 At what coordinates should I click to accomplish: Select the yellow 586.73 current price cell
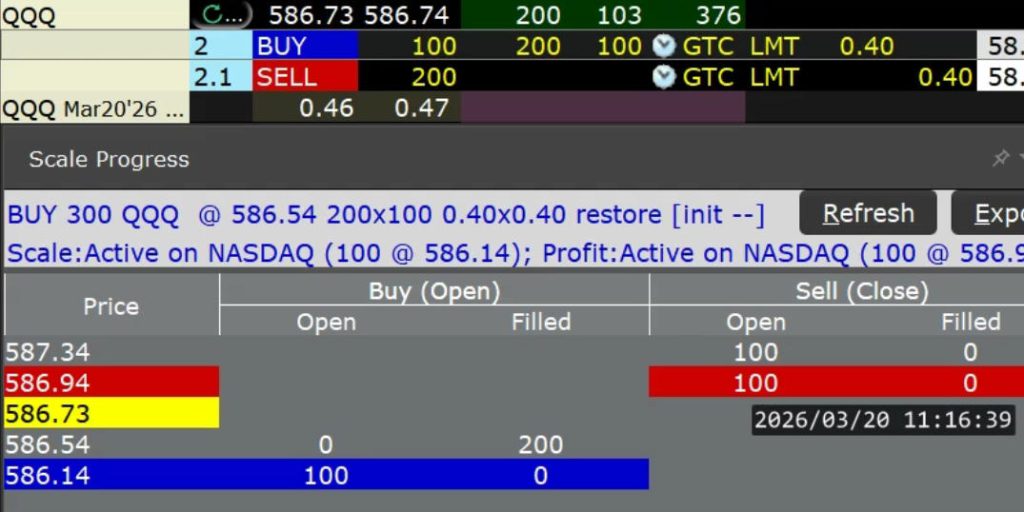[x=110, y=413]
